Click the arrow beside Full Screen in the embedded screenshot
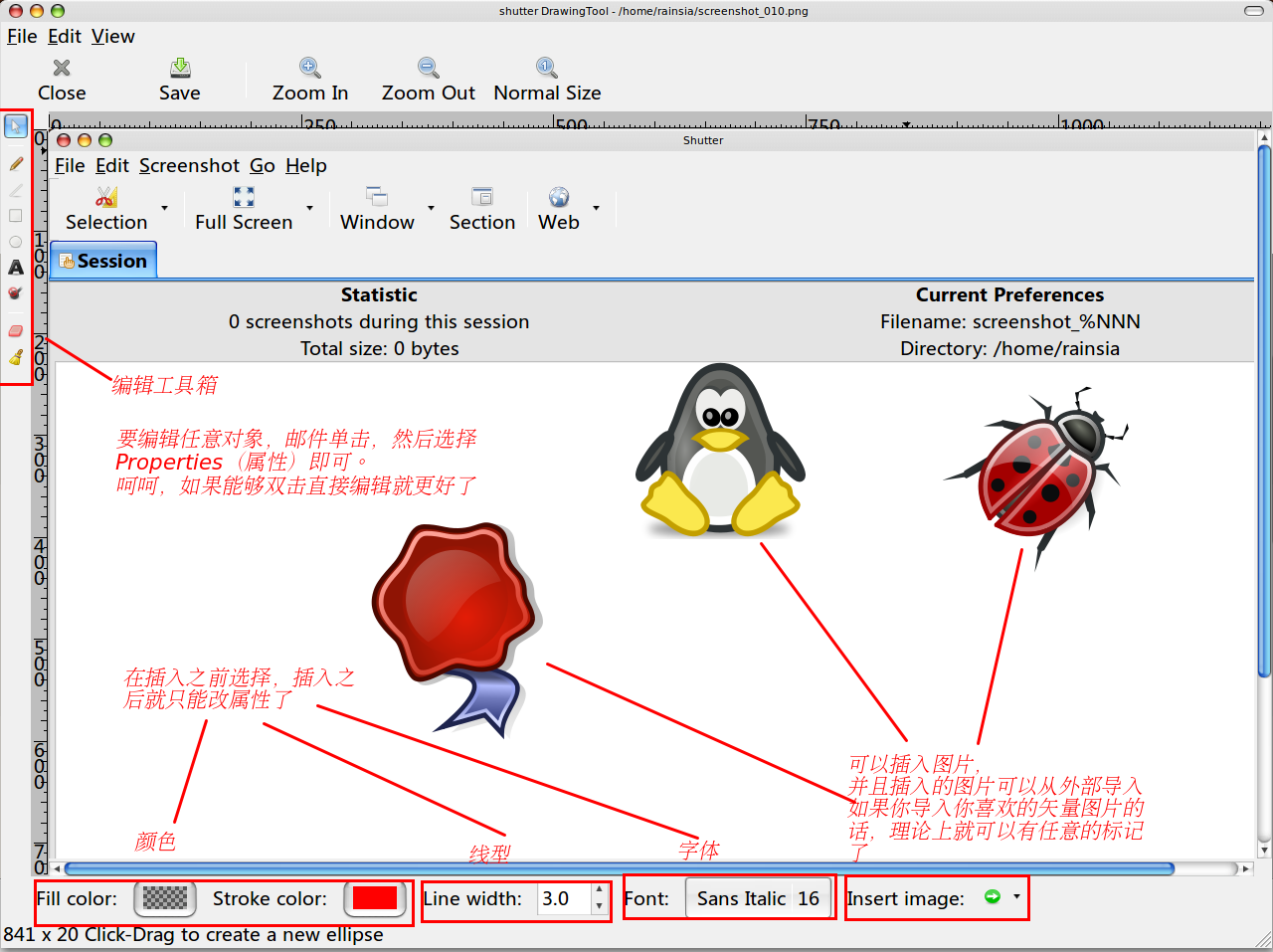Screen dimensions: 1273x952 (x=310, y=208)
